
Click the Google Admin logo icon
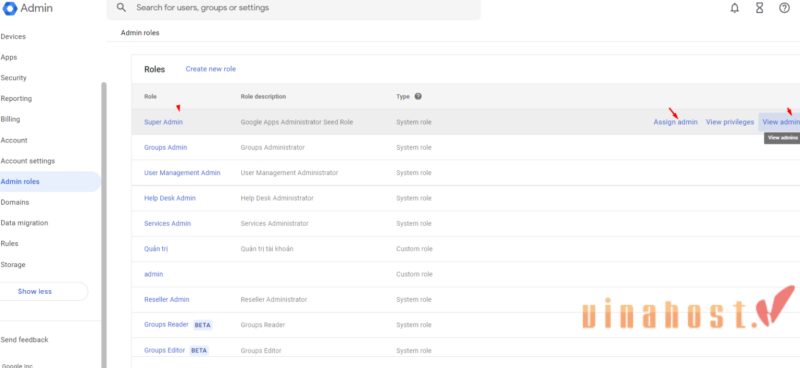10,8
